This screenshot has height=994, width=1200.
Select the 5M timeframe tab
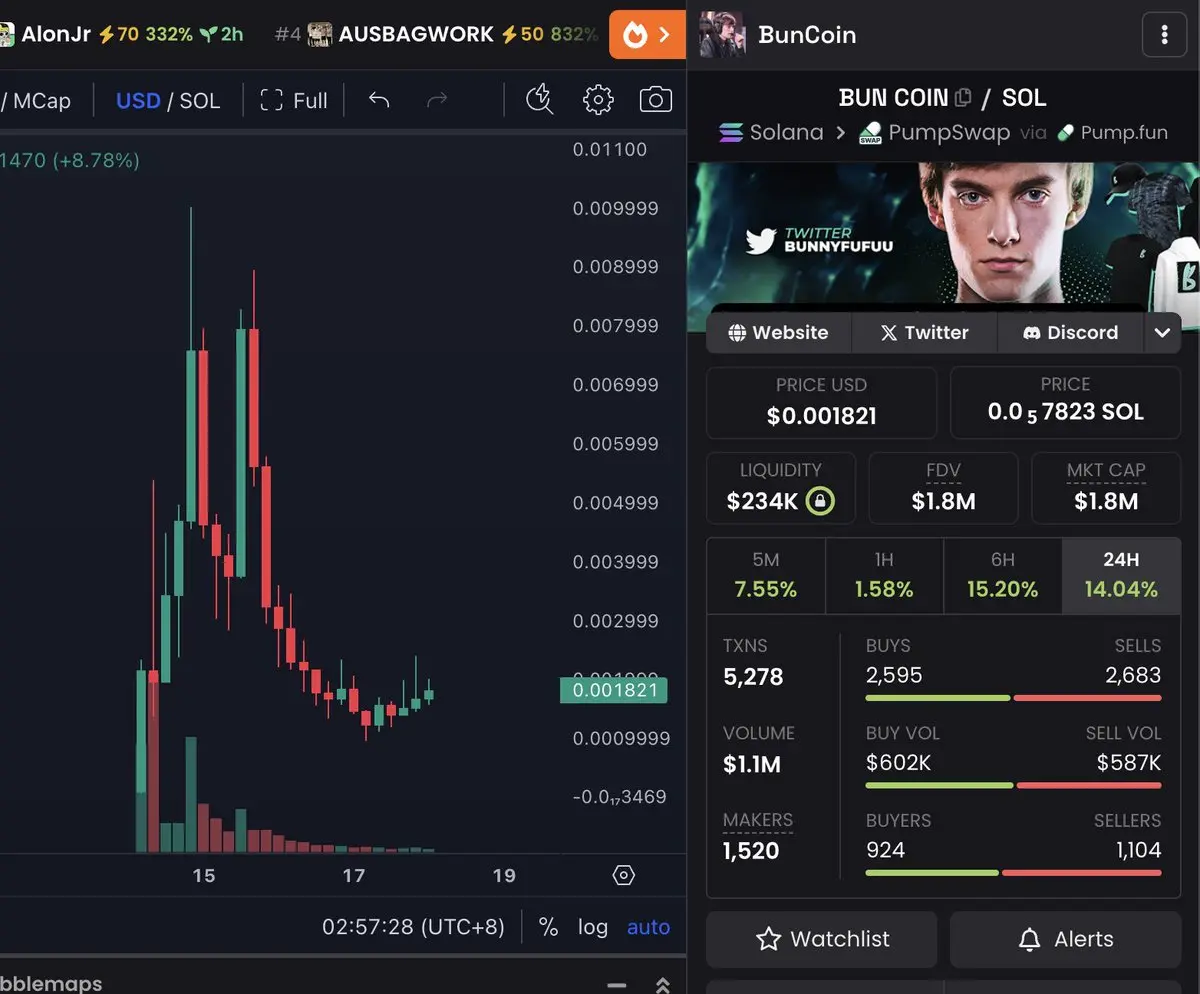tap(766, 576)
